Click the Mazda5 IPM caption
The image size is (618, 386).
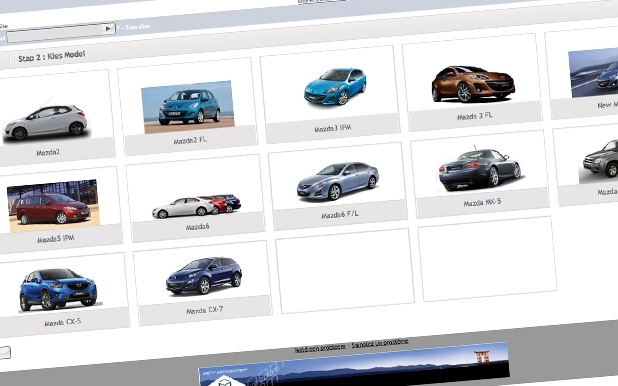[x=56, y=239]
